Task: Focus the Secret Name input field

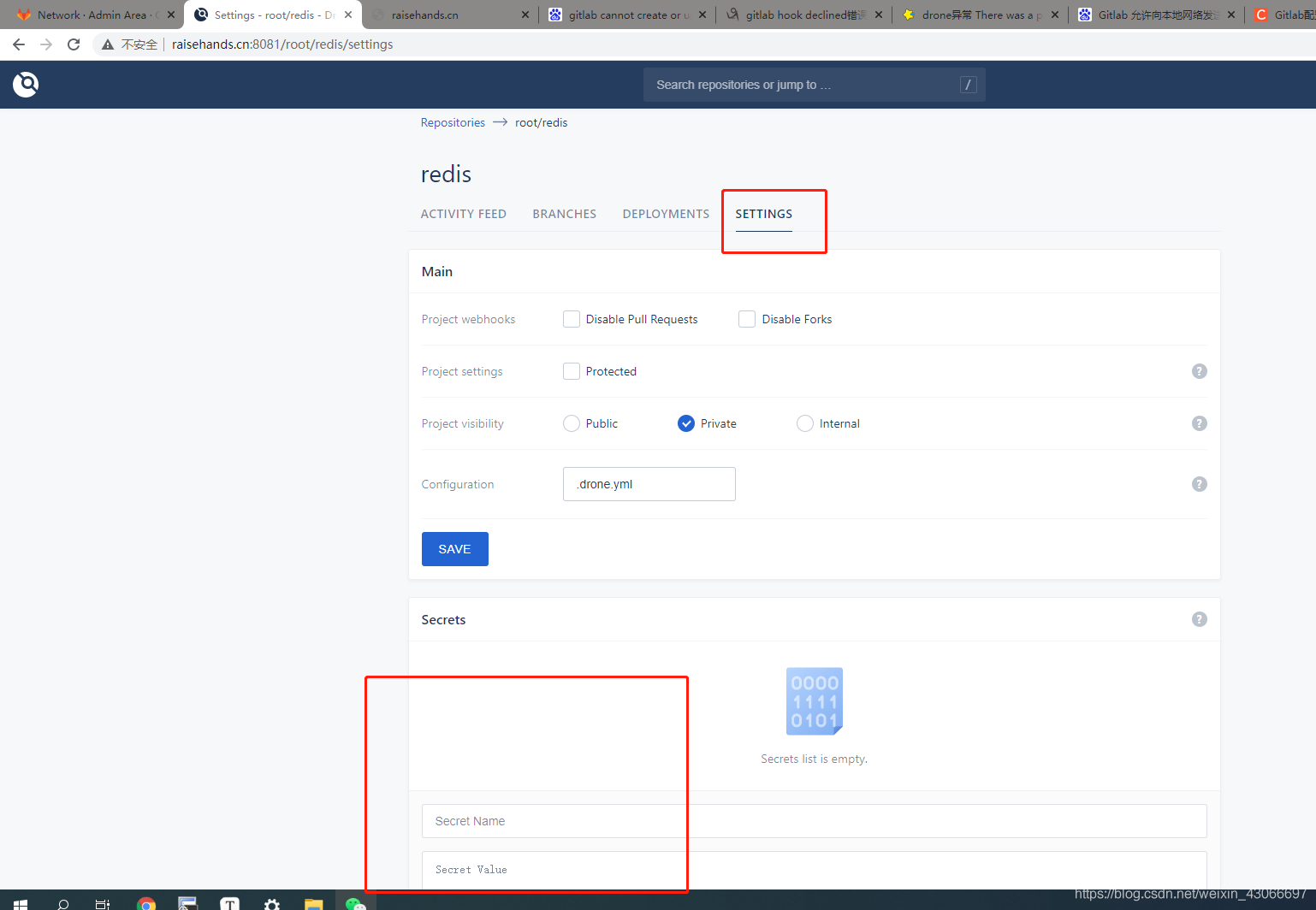Action: click(x=813, y=821)
